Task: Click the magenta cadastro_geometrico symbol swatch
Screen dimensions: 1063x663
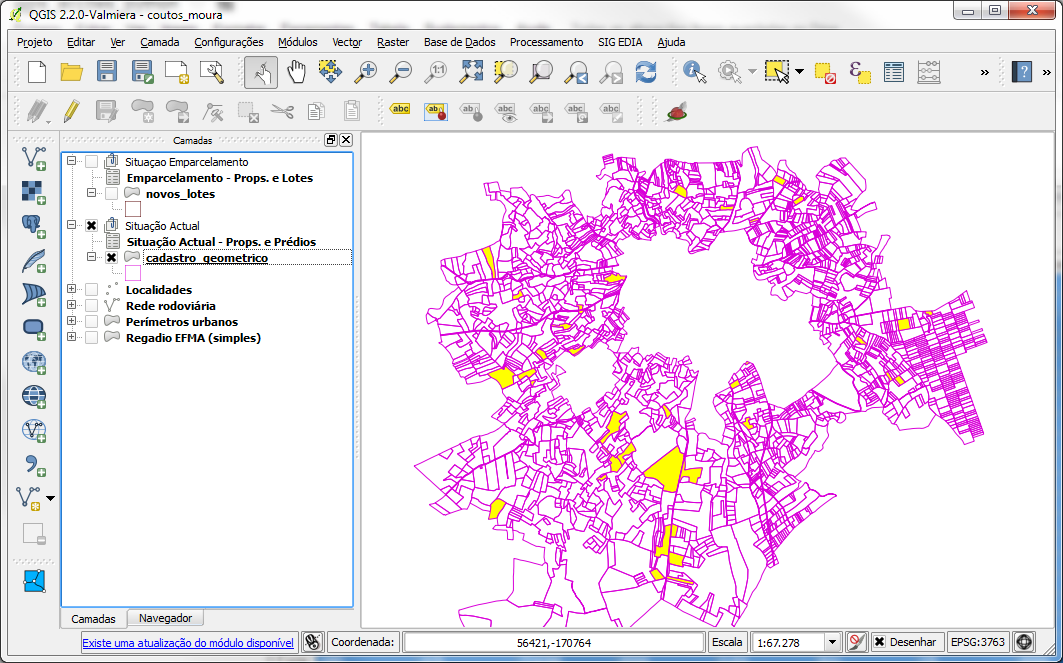Action: tap(133, 273)
